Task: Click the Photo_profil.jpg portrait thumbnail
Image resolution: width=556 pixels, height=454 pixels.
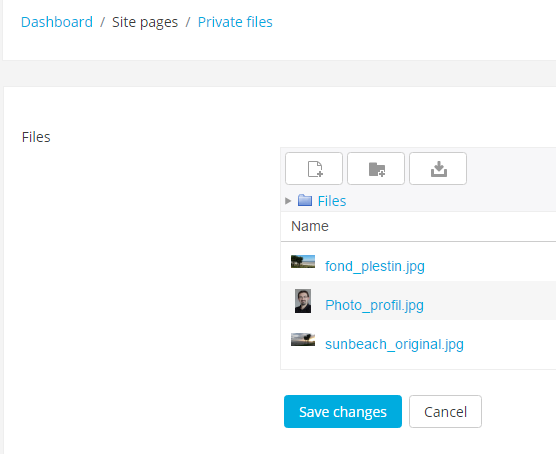Action: tap(303, 301)
